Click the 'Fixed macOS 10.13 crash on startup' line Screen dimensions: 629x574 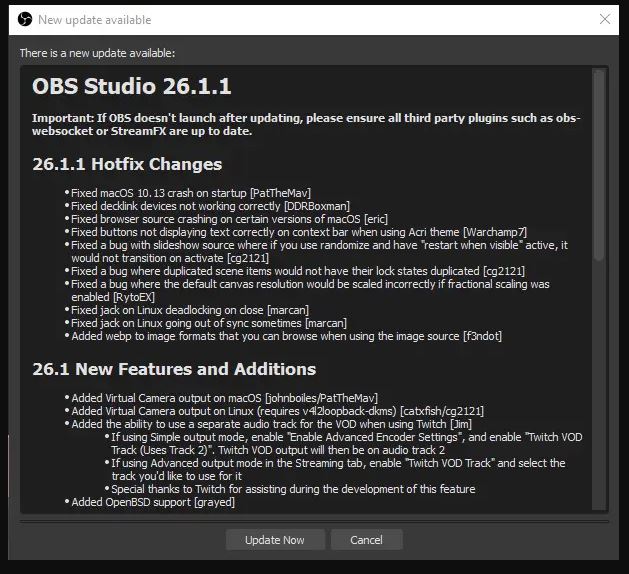(191, 193)
